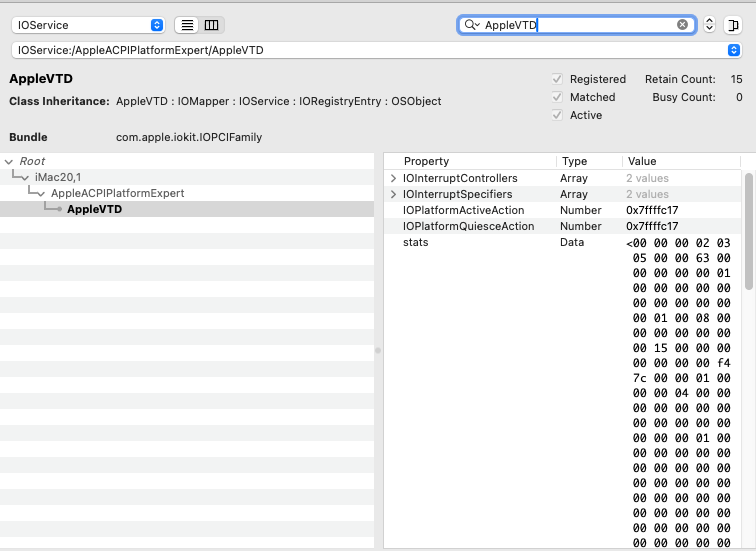Select the IOPlatformQuiesceAction property row

point(562,226)
